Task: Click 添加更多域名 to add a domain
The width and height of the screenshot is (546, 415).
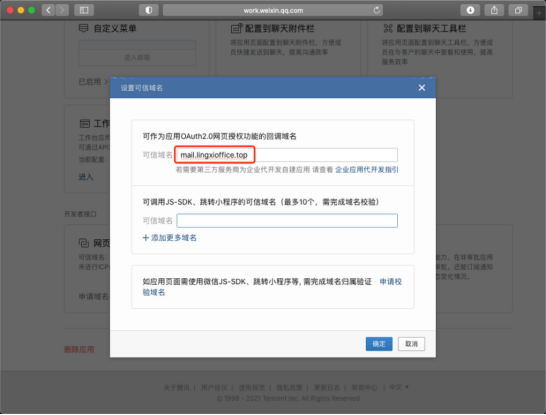Action: [x=170, y=238]
